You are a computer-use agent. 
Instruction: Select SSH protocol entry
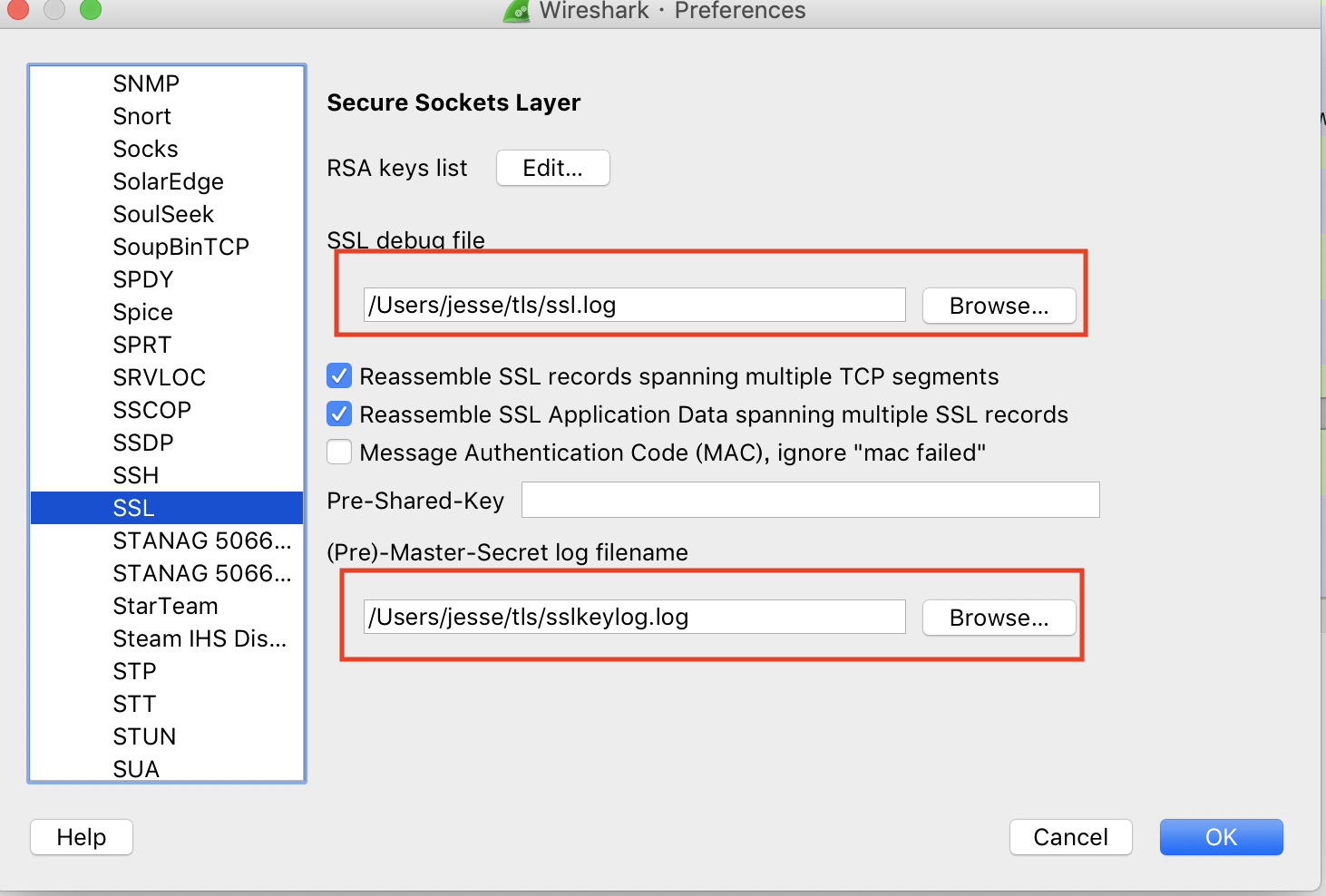click(167, 475)
